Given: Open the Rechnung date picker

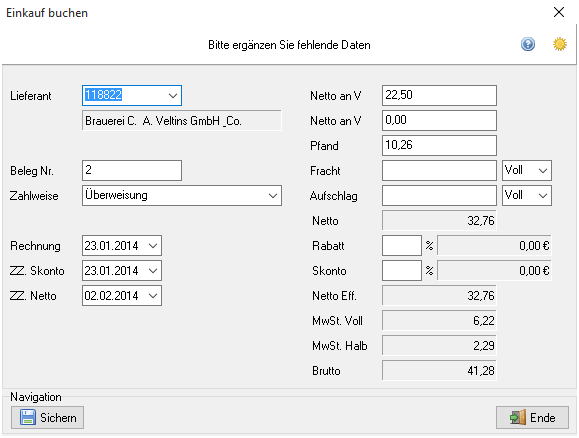Looking at the screenshot, I should (x=153, y=246).
